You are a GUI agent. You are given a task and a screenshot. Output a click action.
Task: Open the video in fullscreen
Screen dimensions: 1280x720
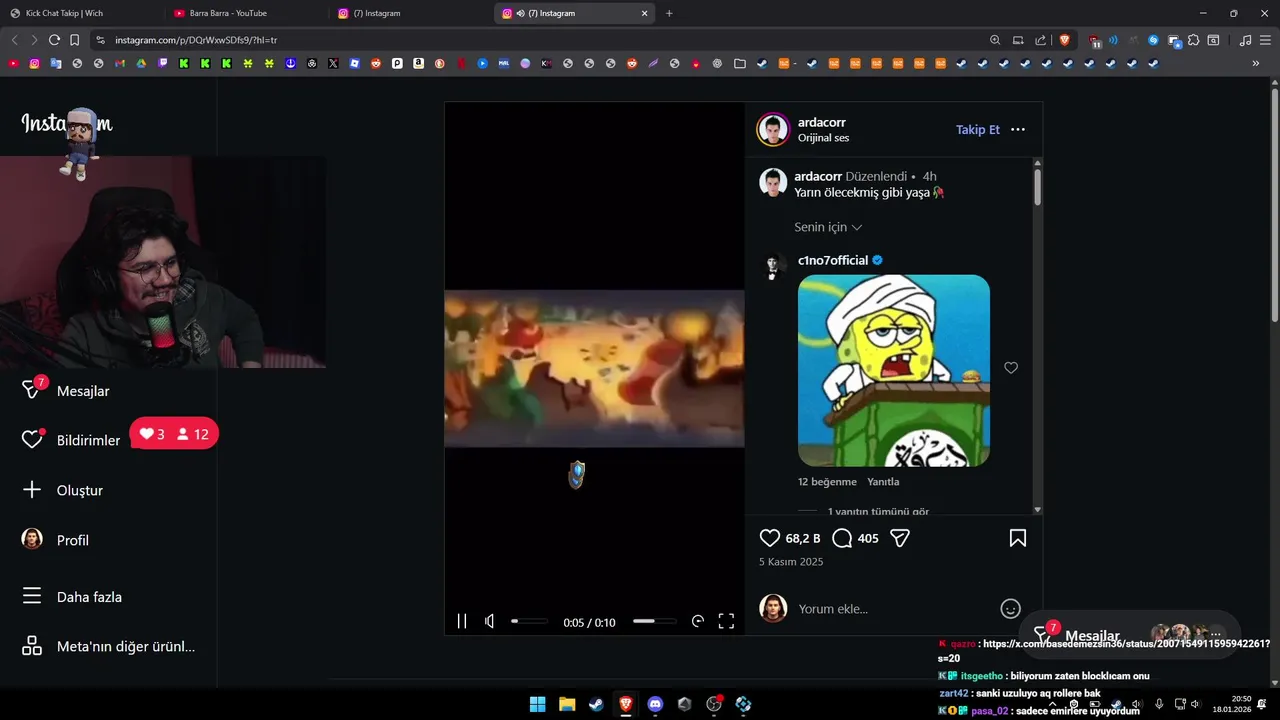(726, 621)
